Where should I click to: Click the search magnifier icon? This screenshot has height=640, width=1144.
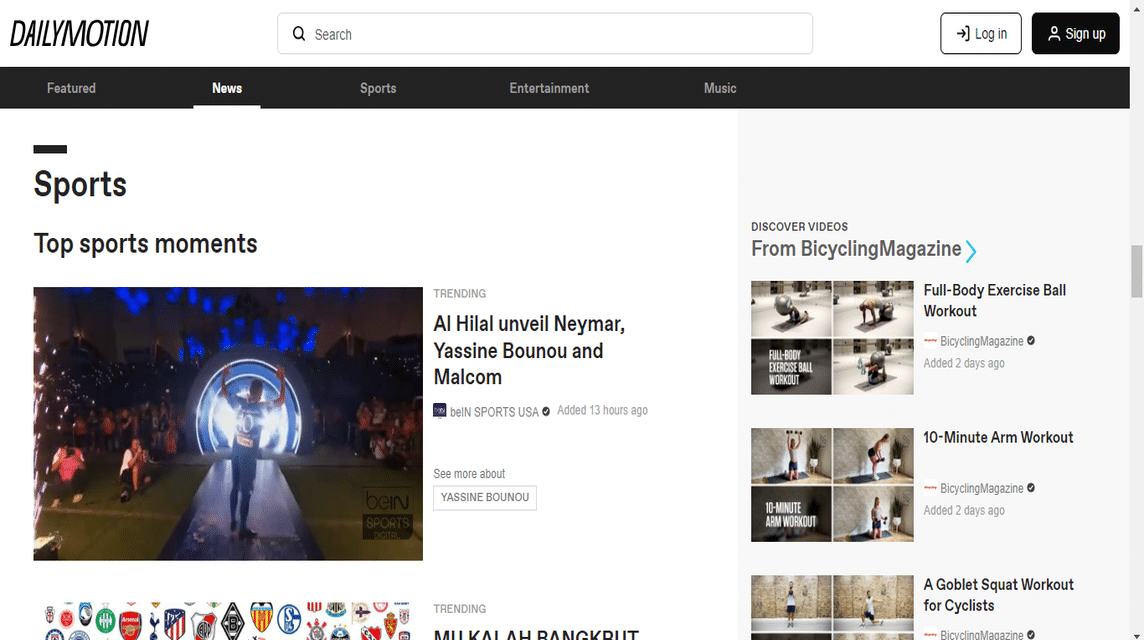[x=299, y=34]
